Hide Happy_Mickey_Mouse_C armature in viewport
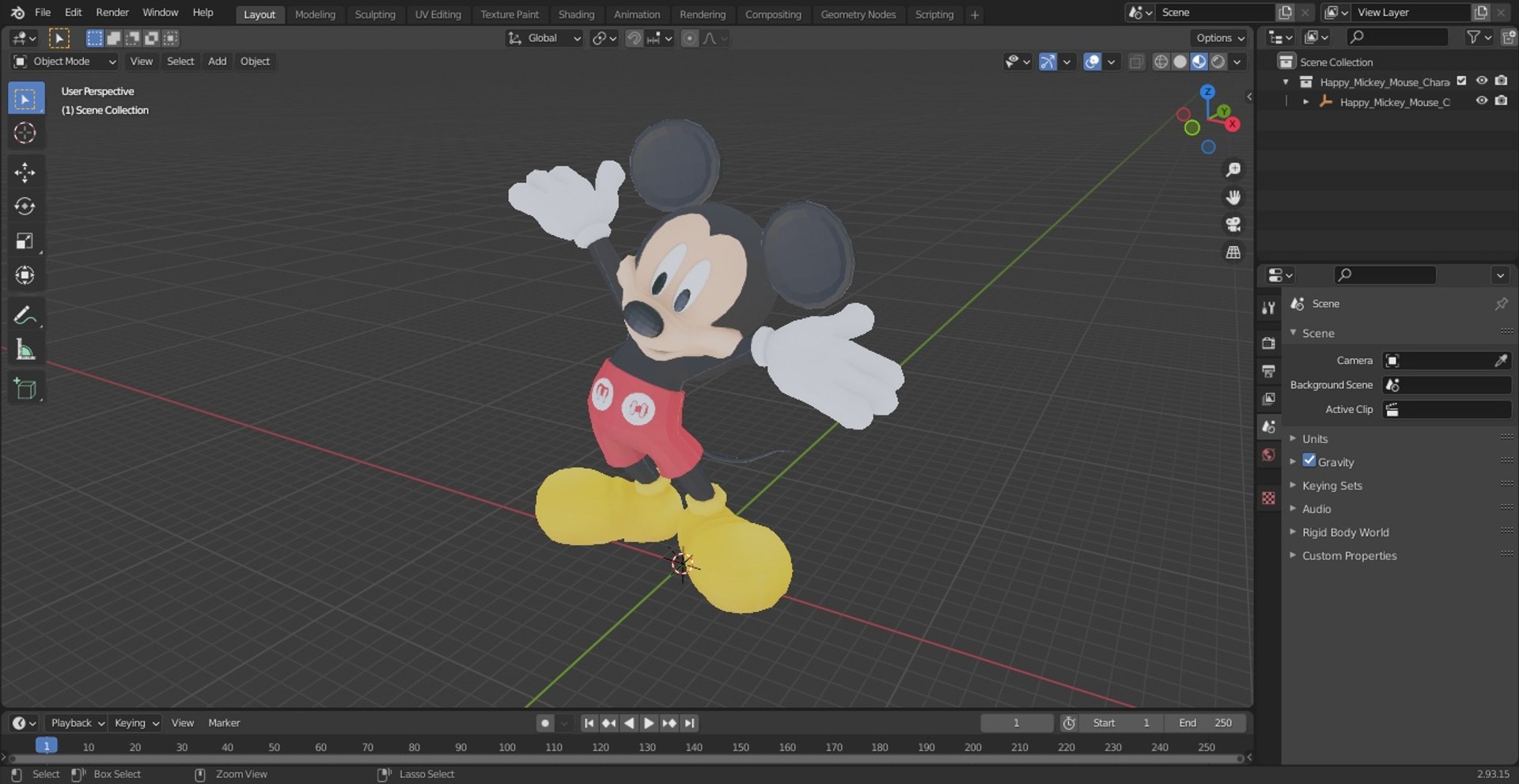The image size is (1519, 784). tap(1482, 101)
